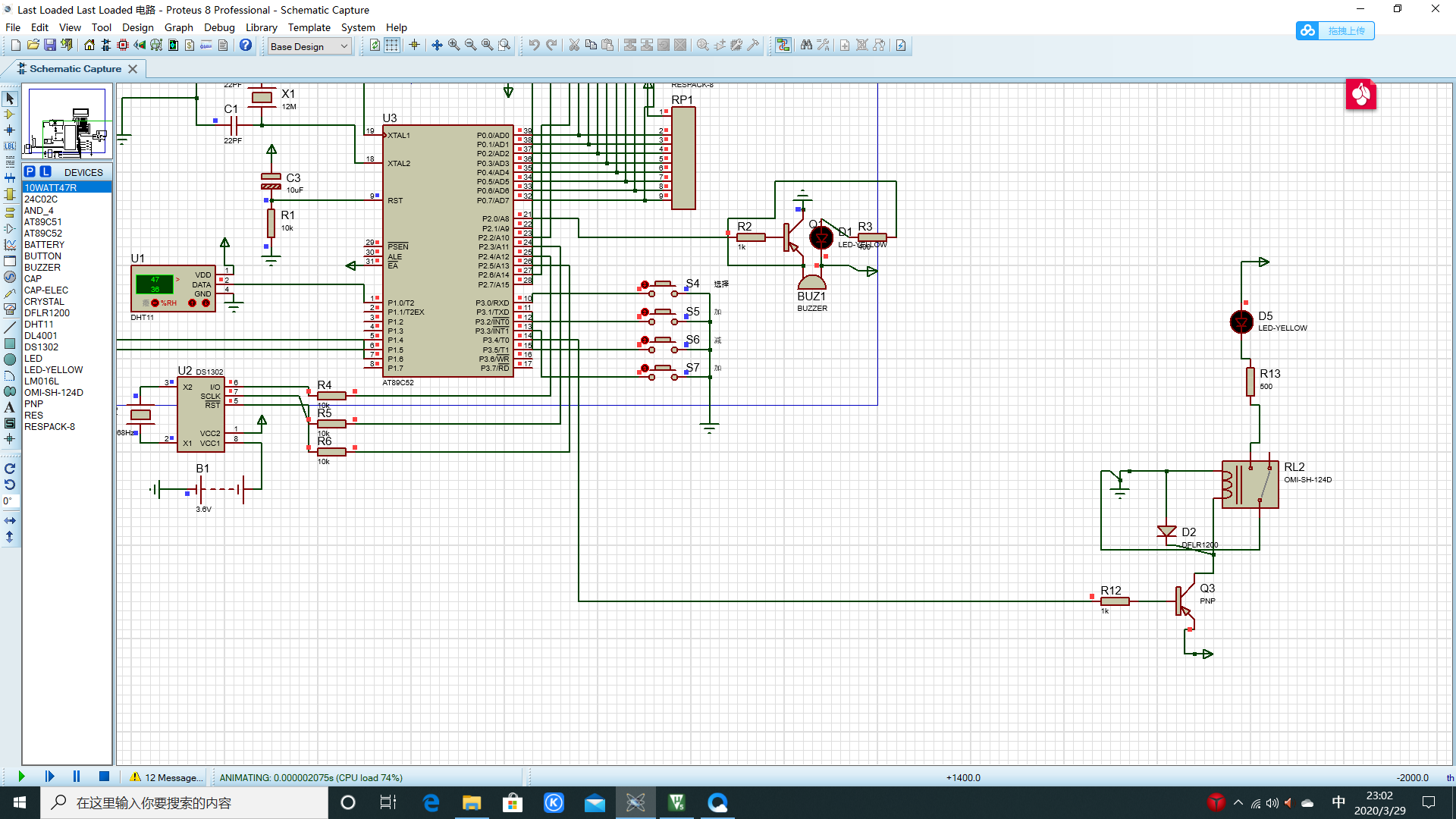This screenshot has height=819, width=1456.
Task: Rotate clockwise with the rotate icon
Action: click(x=10, y=469)
